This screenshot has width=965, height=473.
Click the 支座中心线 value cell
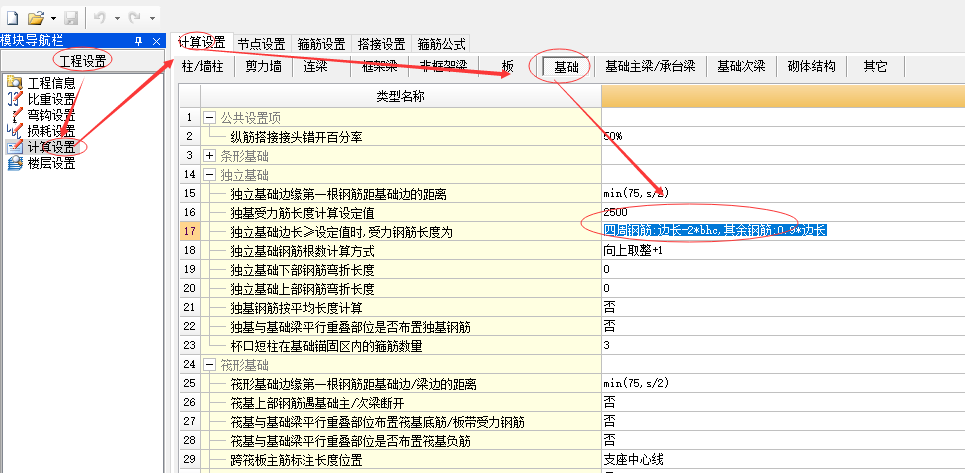tap(783, 459)
